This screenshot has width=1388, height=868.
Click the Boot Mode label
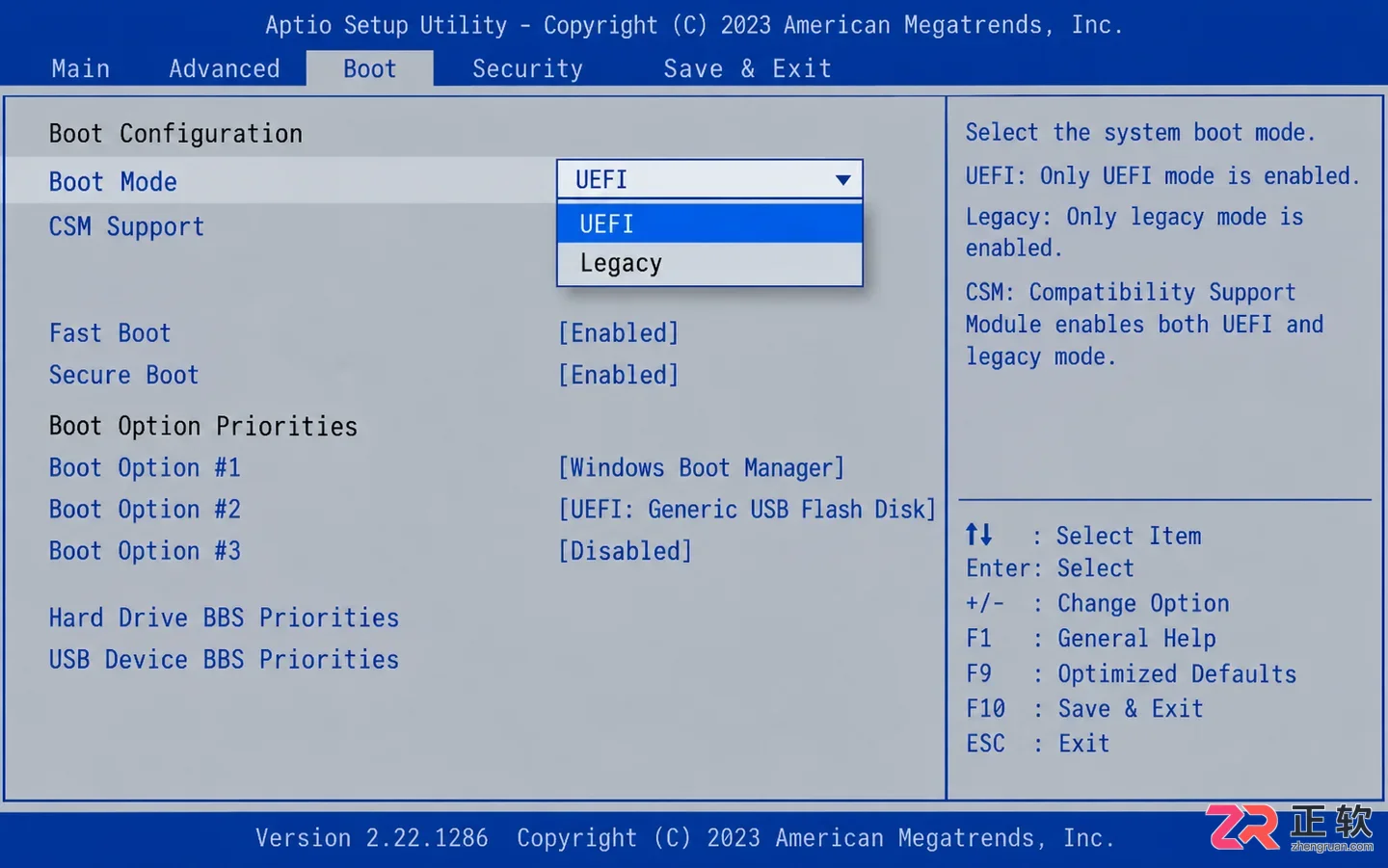(x=113, y=182)
